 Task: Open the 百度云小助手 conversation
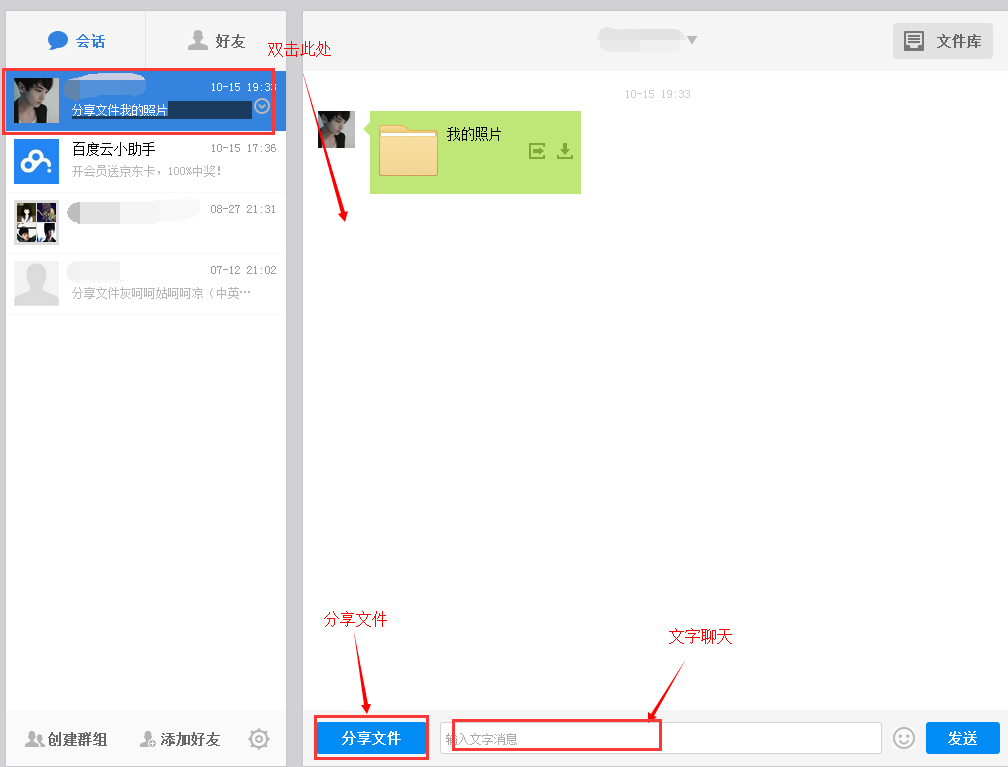point(140,160)
